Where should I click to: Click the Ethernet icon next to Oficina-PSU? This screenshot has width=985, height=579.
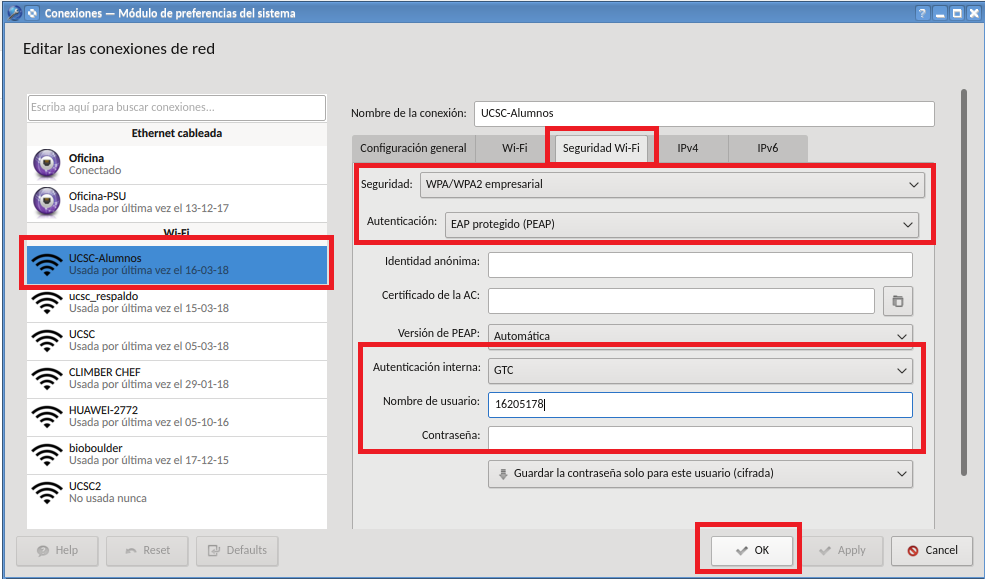coord(47,201)
